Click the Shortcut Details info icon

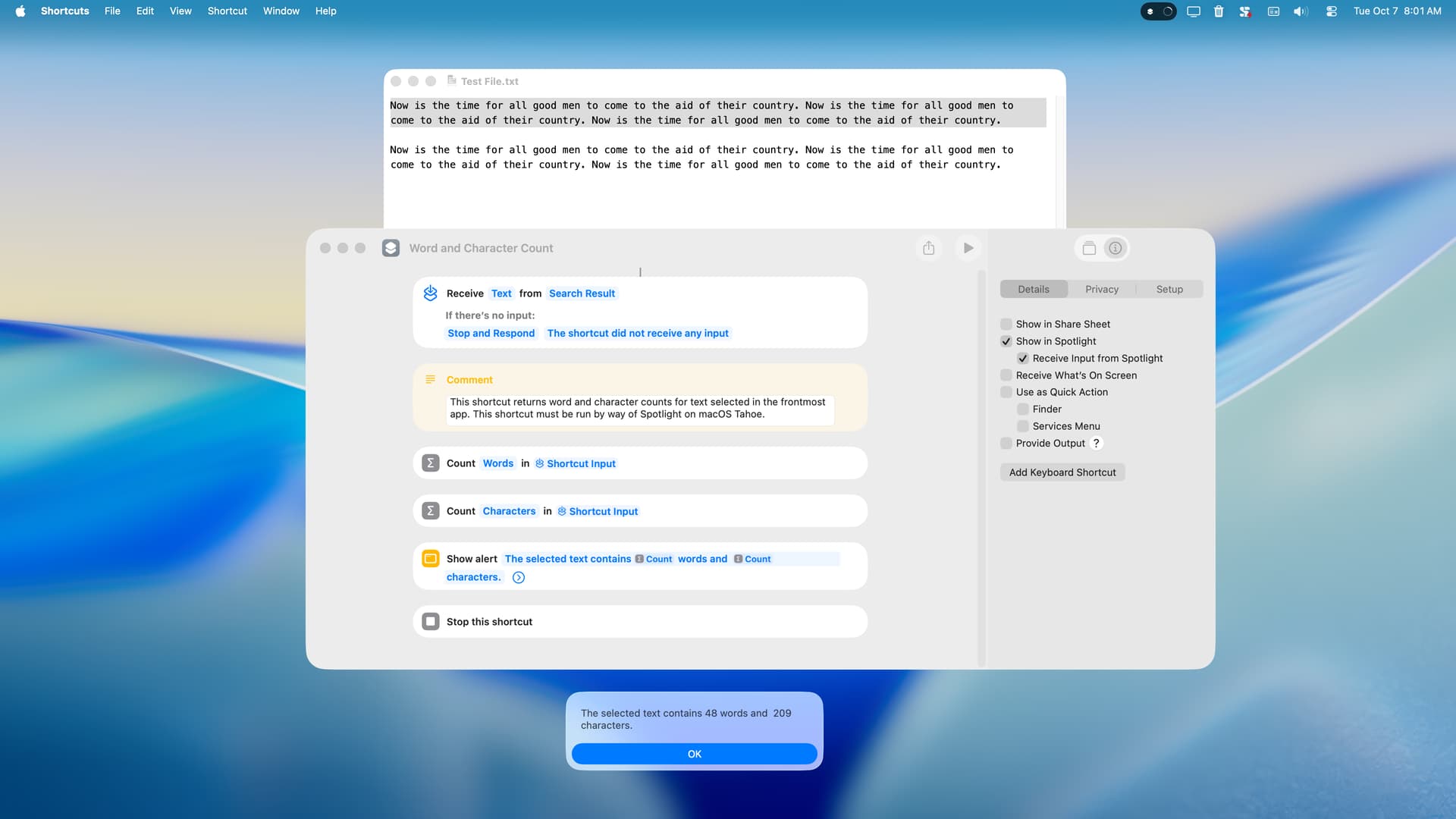pyautogui.click(x=1115, y=248)
